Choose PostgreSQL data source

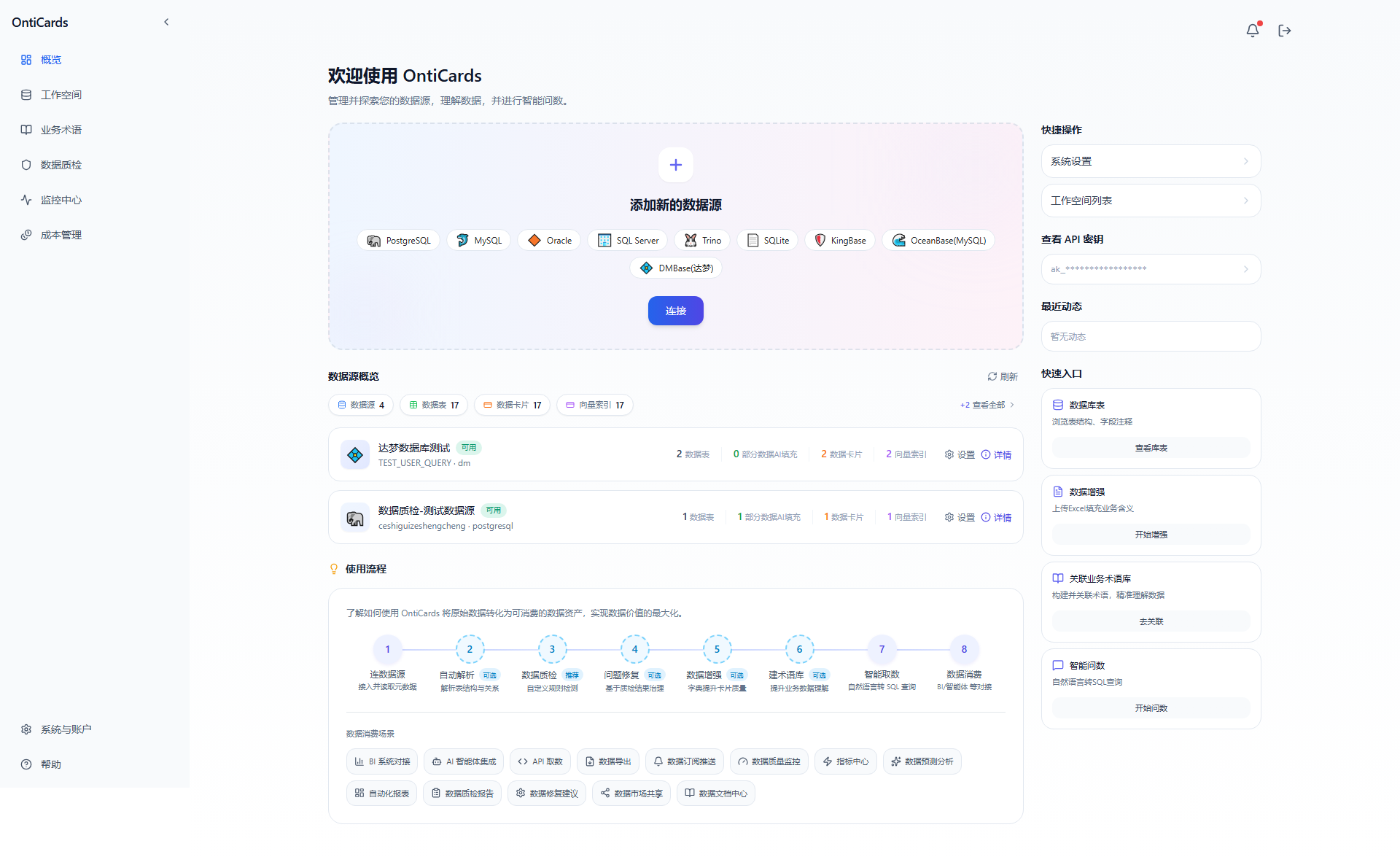pyautogui.click(x=399, y=241)
